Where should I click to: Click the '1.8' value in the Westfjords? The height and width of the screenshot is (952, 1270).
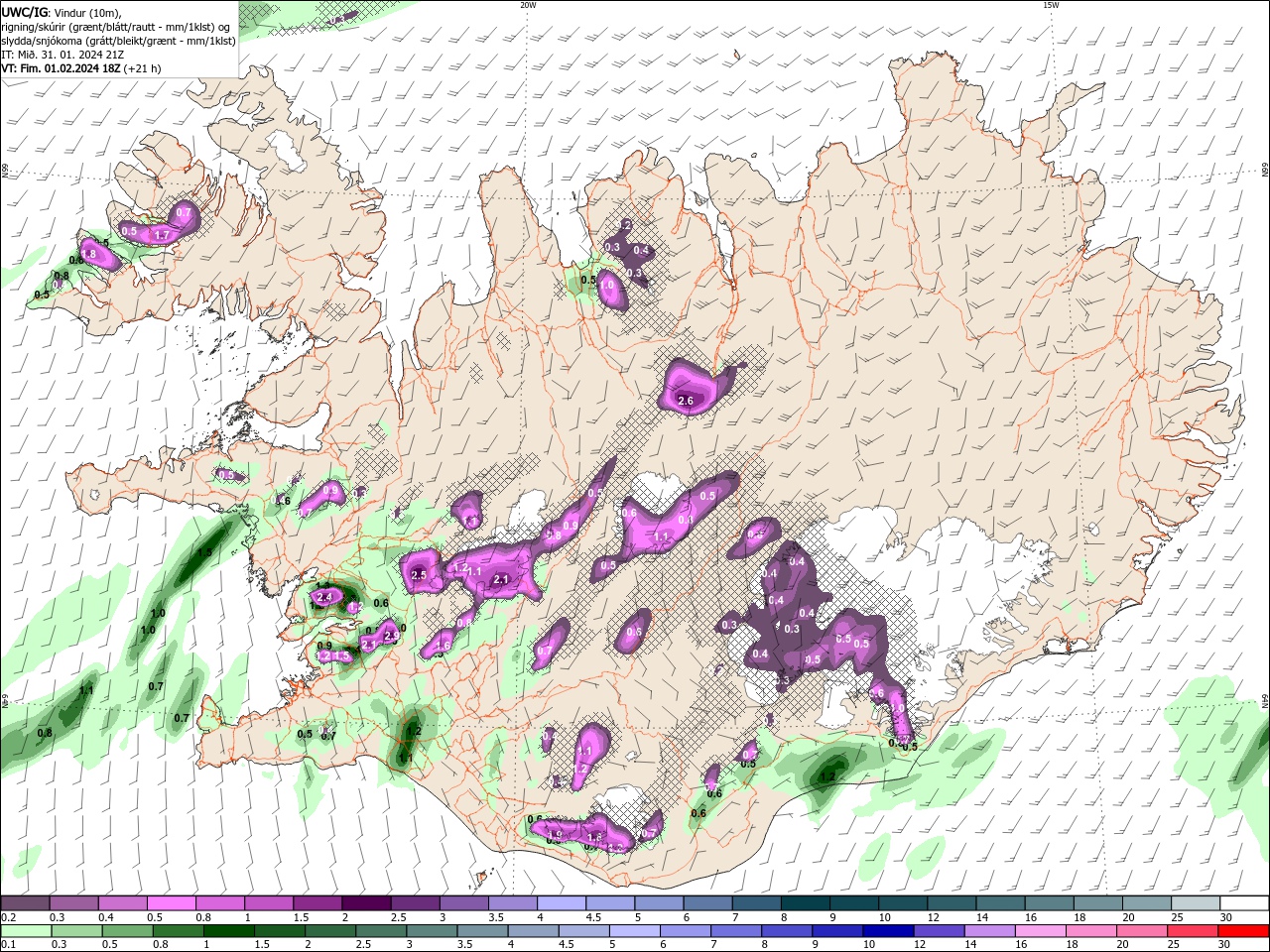88,255
